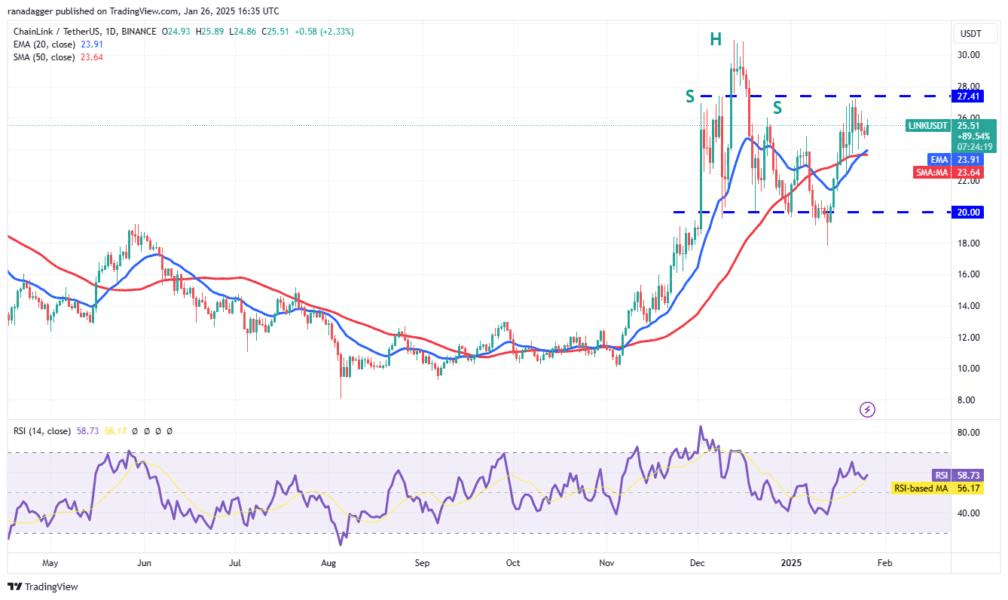Screen dimensions: 1008x600
Task: Click the 30.00 price axis label
Action: [x=969, y=55]
